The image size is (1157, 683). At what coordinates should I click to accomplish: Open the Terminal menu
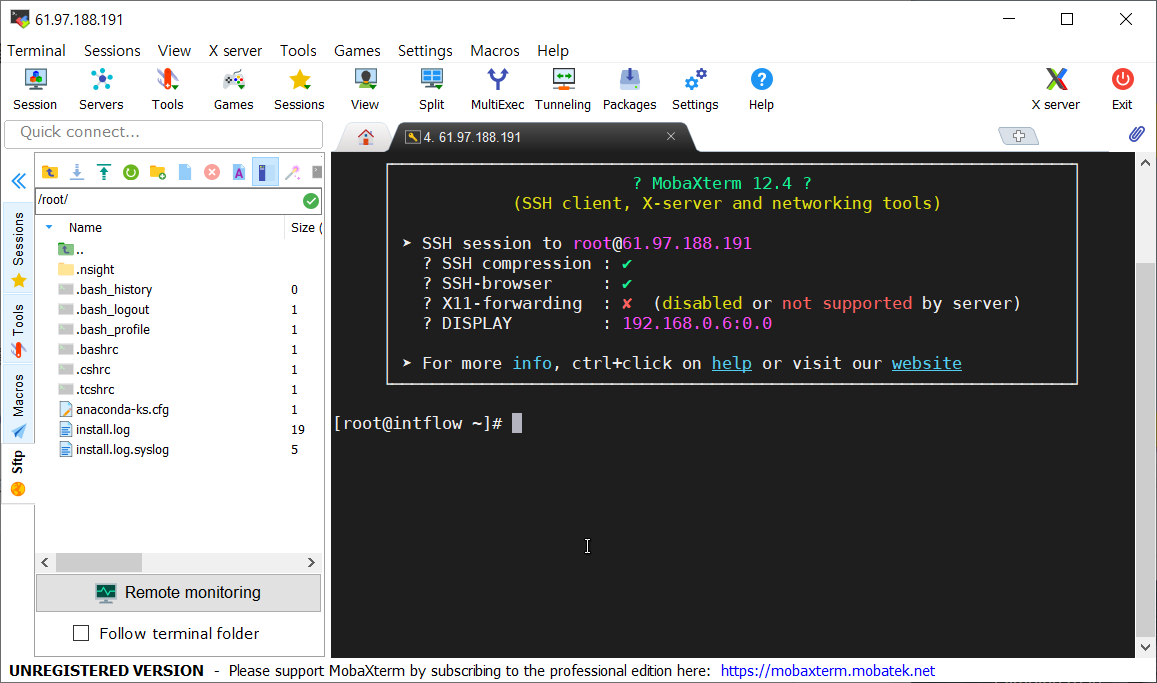click(x=36, y=51)
